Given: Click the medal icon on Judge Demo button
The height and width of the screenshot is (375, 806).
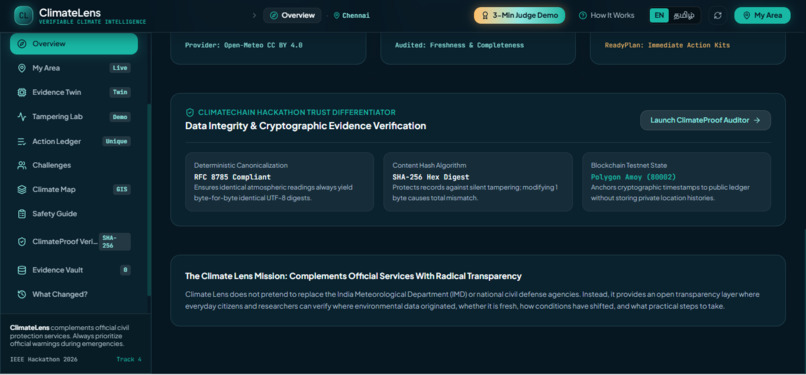Looking at the screenshot, I should coord(485,15).
